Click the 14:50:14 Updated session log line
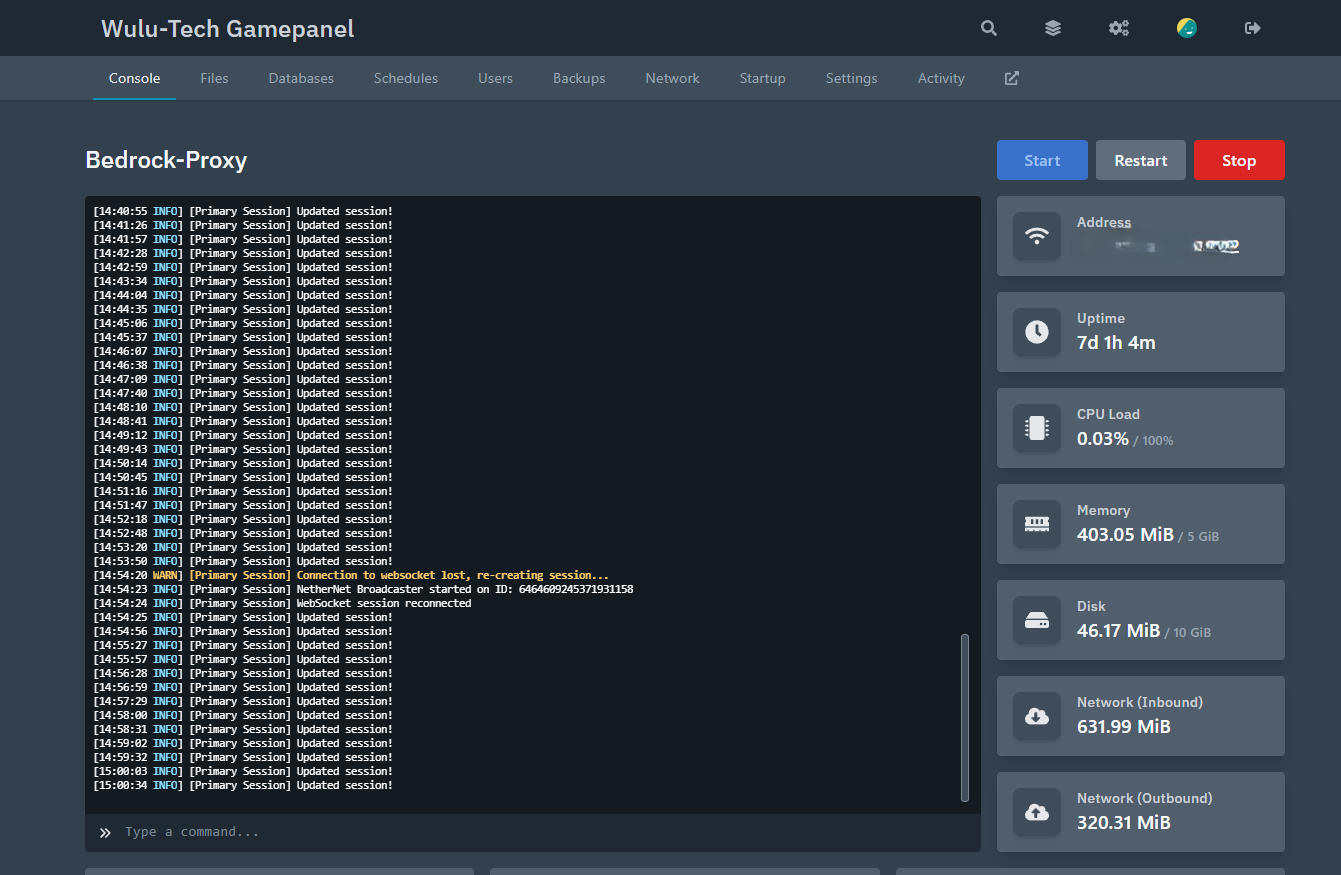The height and width of the screenshot is (875, 1341). (x=243, y=463)
